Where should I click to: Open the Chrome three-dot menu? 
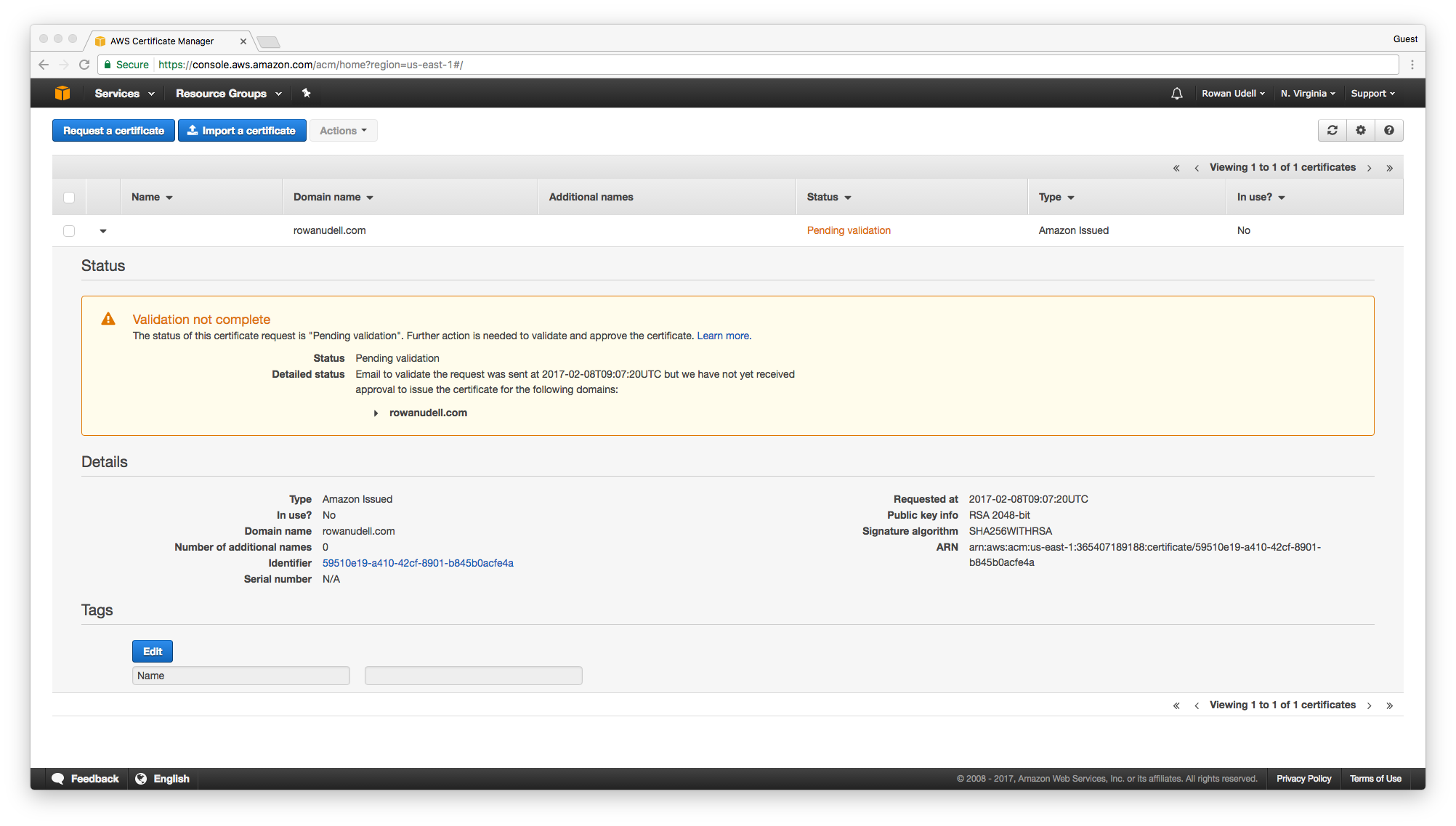click(1412, 65)
